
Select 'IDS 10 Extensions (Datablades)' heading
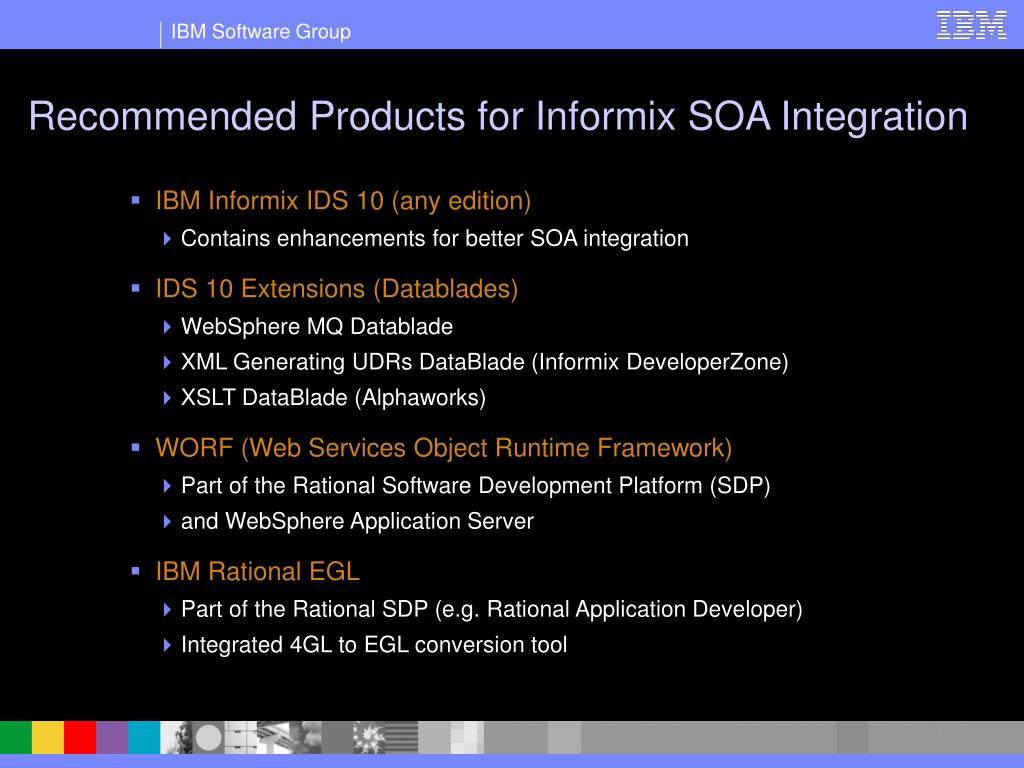[x=336, y=289]
